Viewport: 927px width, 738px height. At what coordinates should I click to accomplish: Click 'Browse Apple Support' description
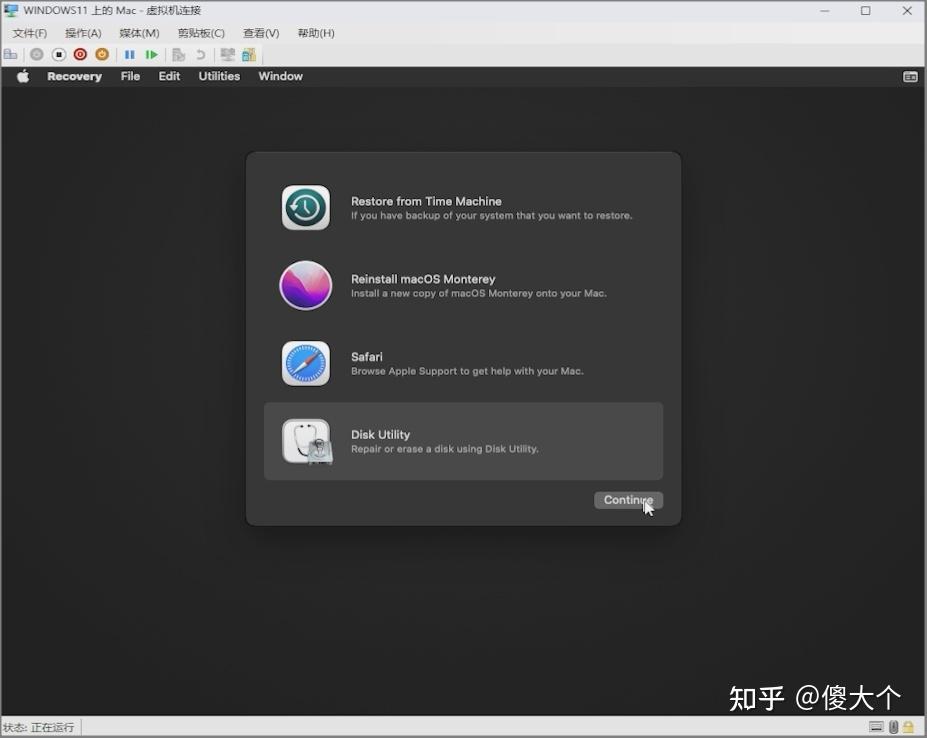(467, 371)
